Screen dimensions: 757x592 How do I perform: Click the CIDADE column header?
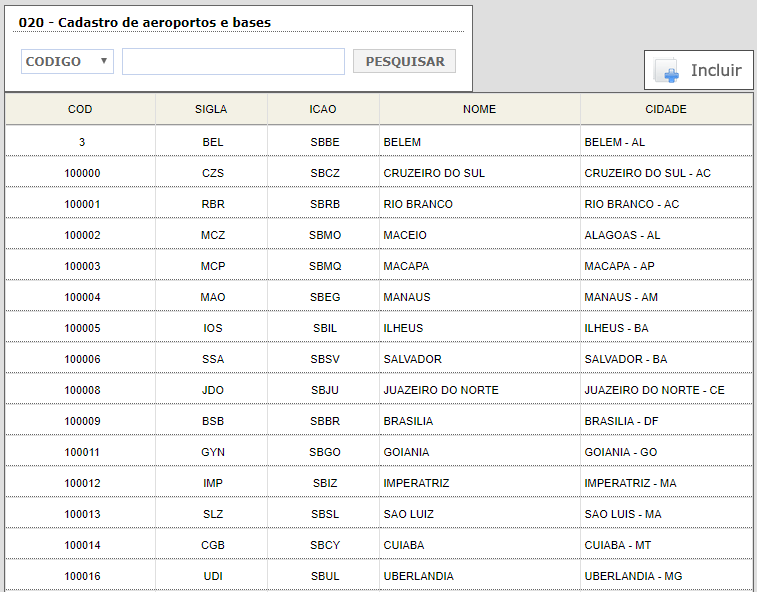666,110
